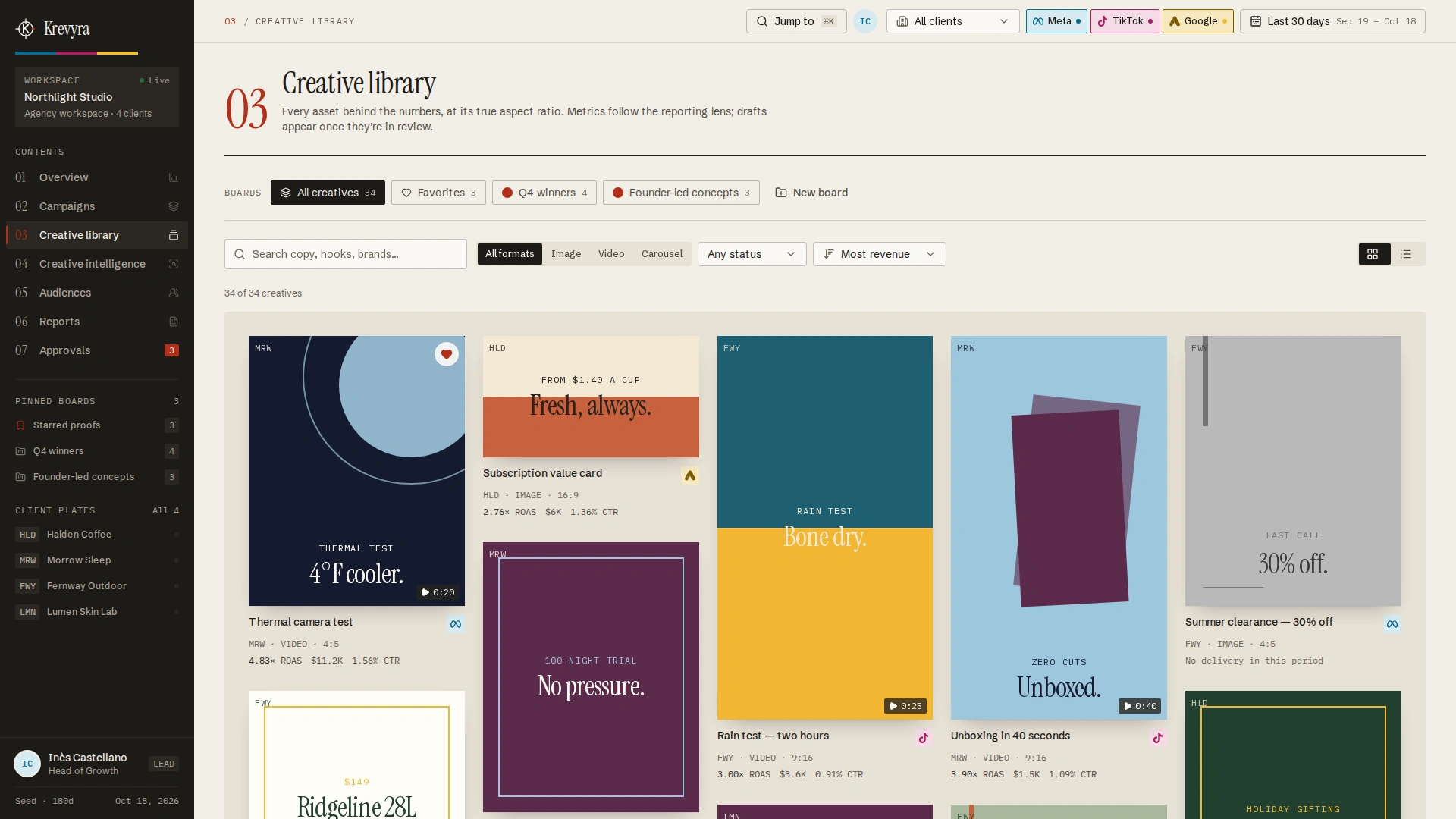
Task: Click TikTok icon on Unboxing in 40 seconds
Action: click(1157, 738)
